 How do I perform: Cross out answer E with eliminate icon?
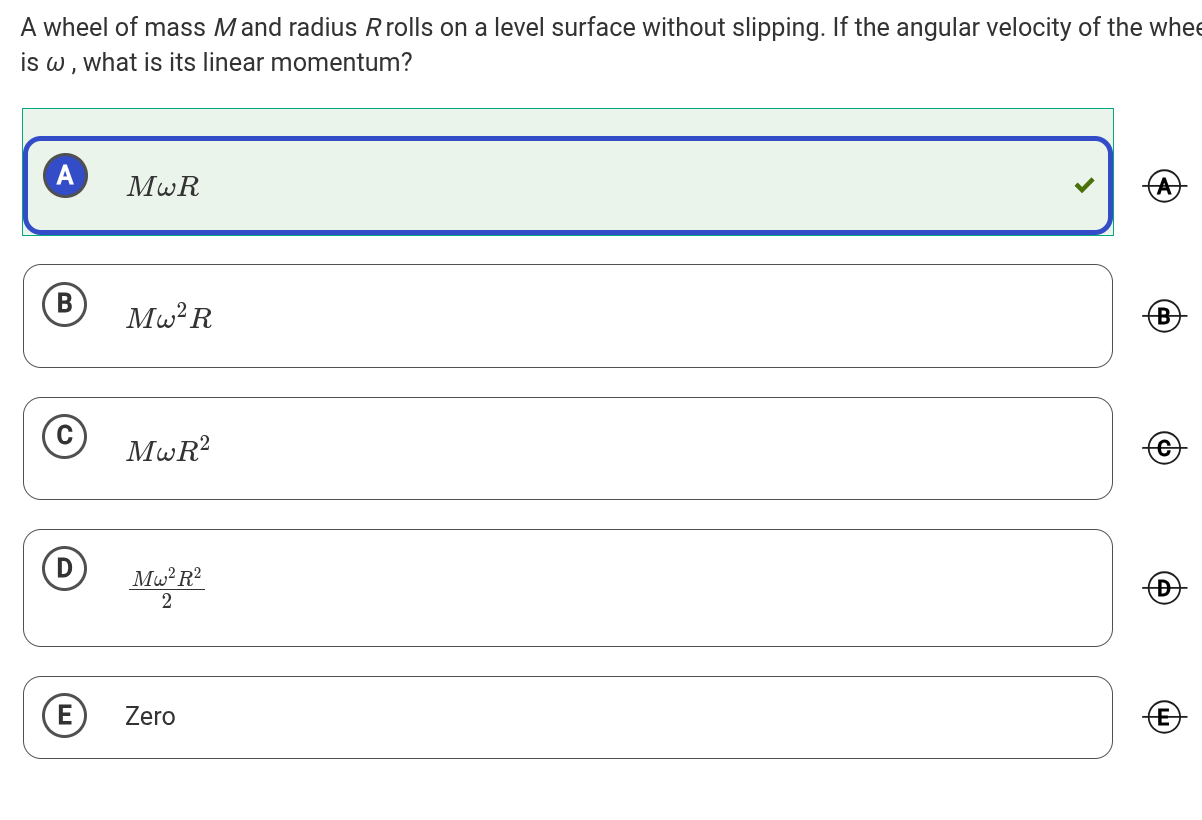pos(1164,717)
